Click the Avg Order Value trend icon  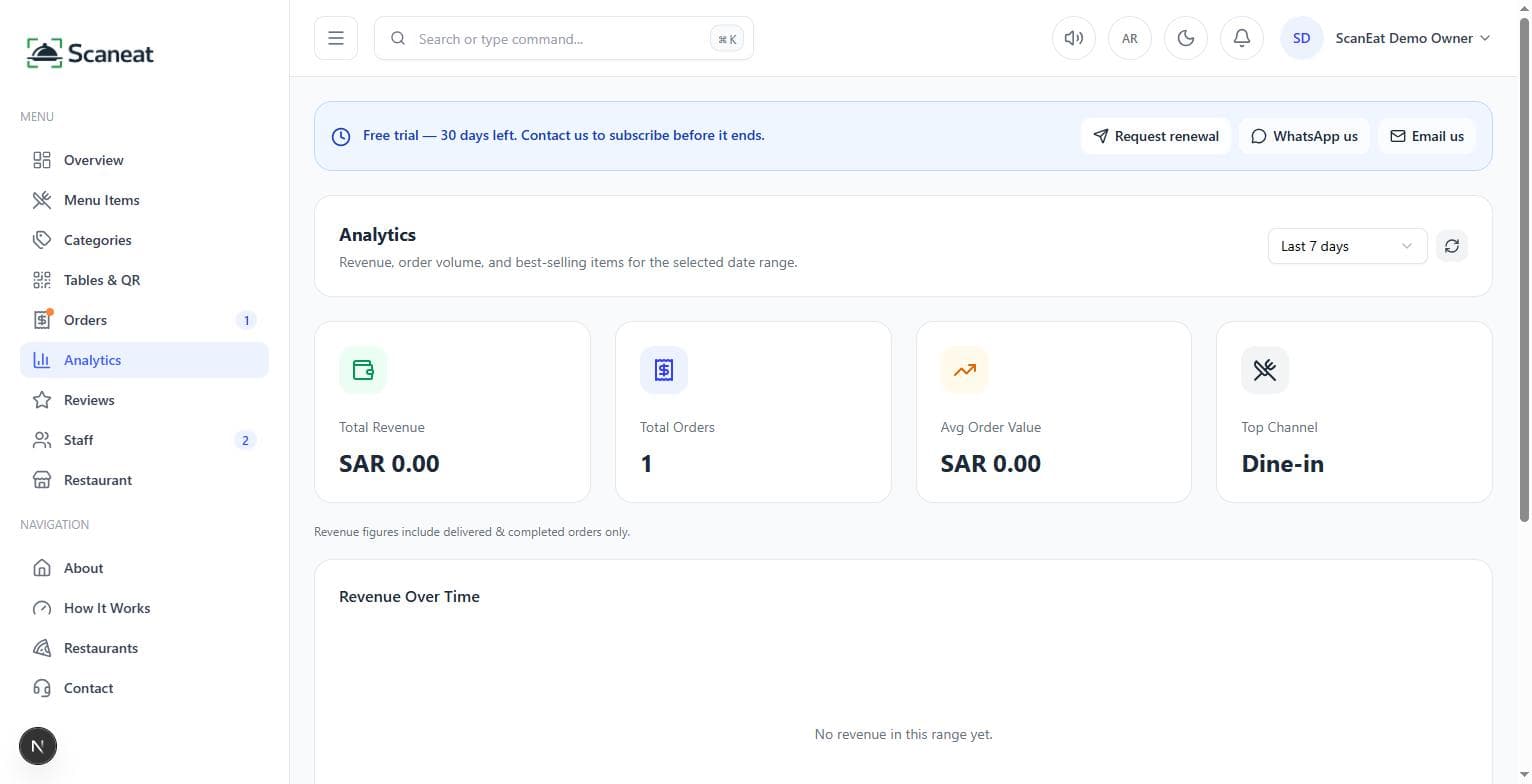coord(965,370)
